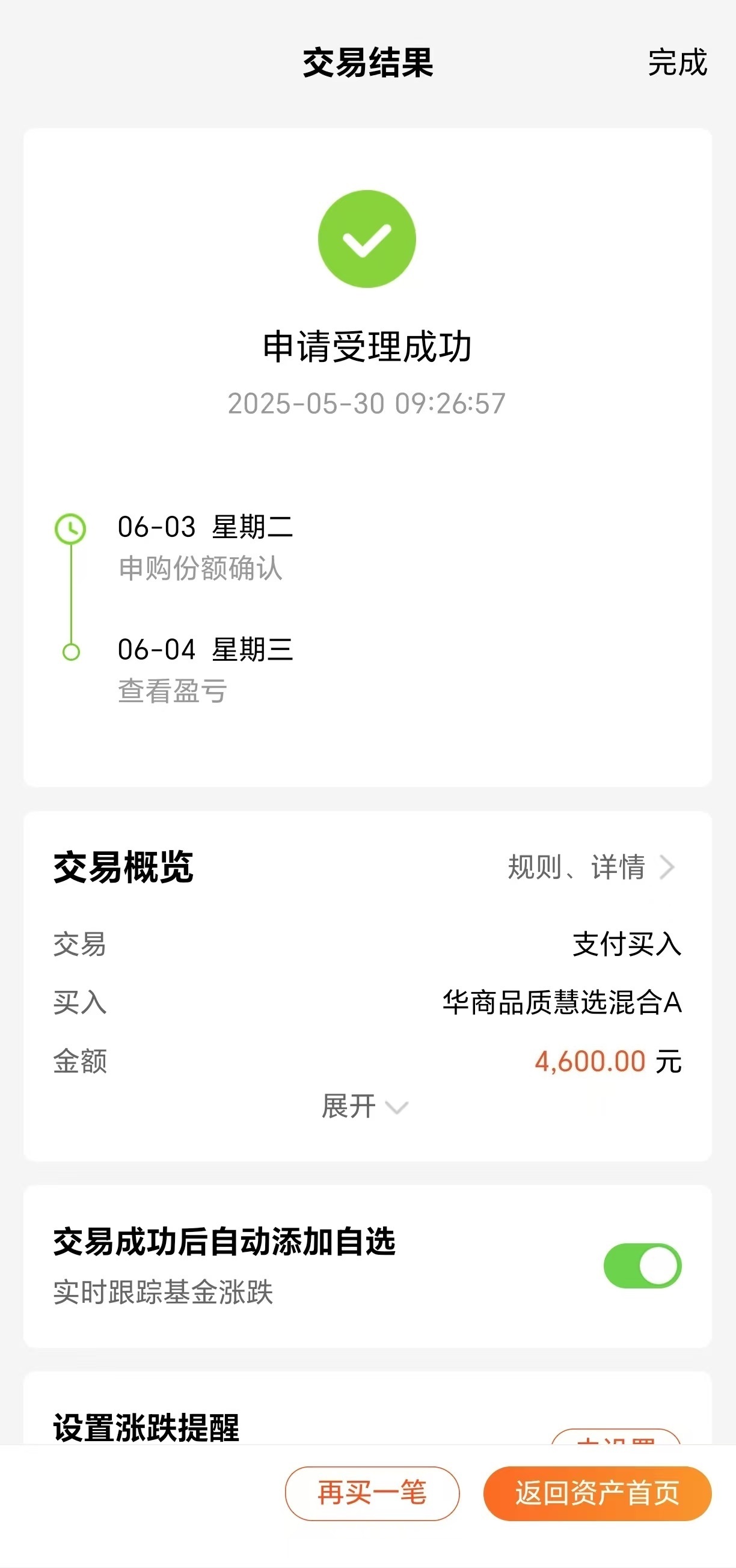Screen dimensions: 736x1568
Task: Tap 完成 in the top right
Action: [677, 62]
